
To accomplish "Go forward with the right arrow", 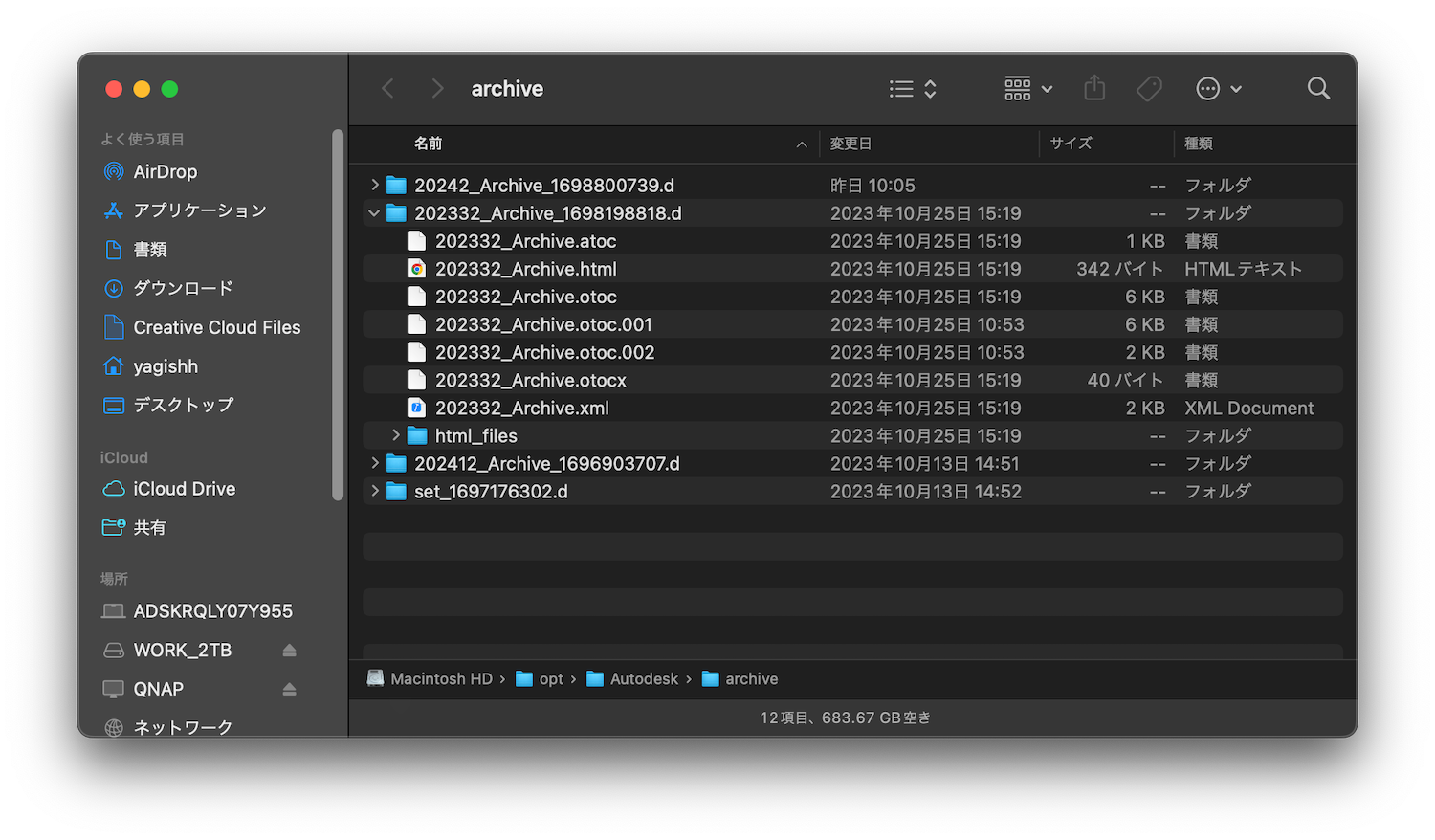I will click(x=437, y=88).
